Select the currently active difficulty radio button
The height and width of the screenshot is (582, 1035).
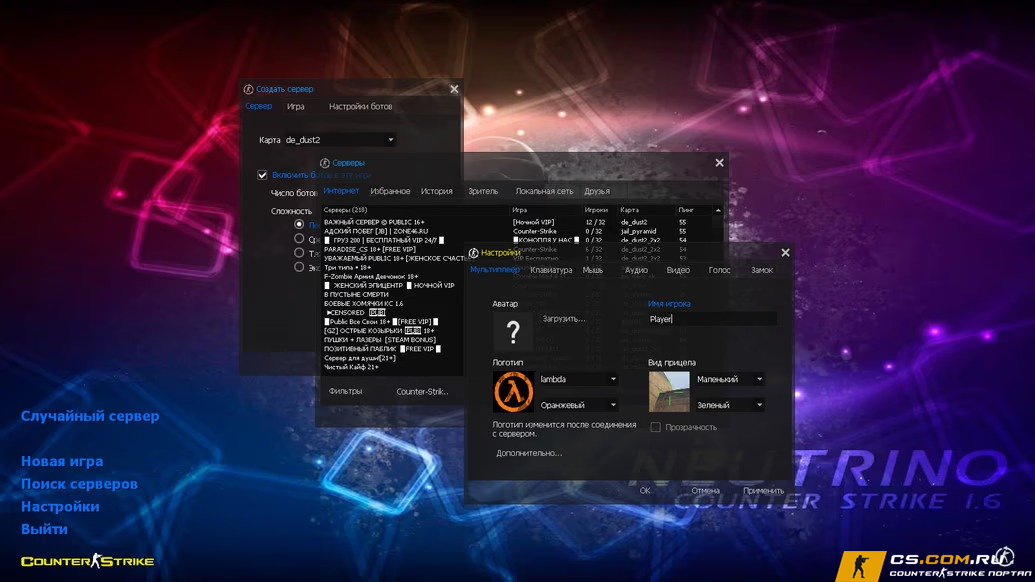click(x=299, y=224)
